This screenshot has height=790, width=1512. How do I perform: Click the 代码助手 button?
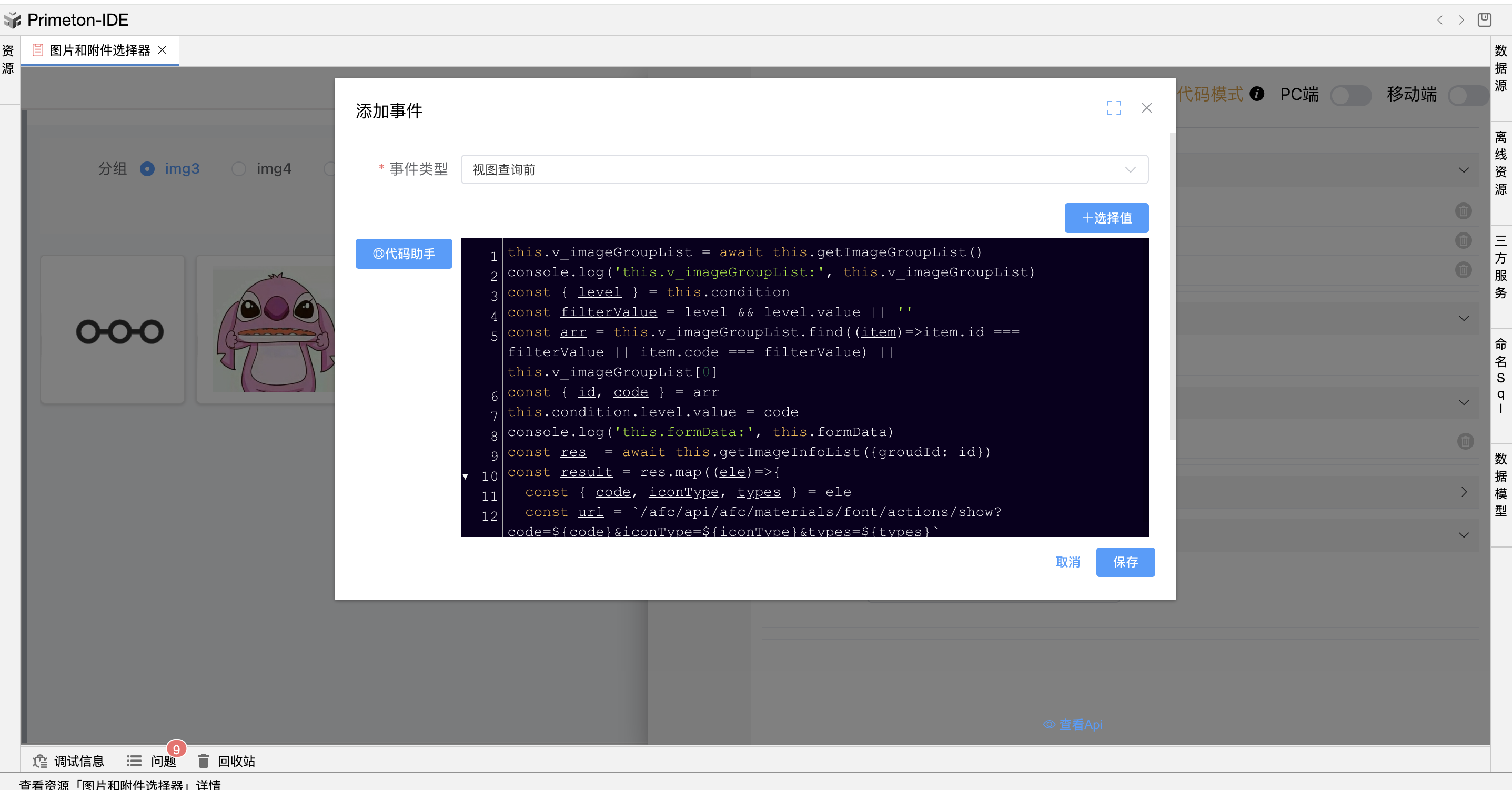click(404, 254)
